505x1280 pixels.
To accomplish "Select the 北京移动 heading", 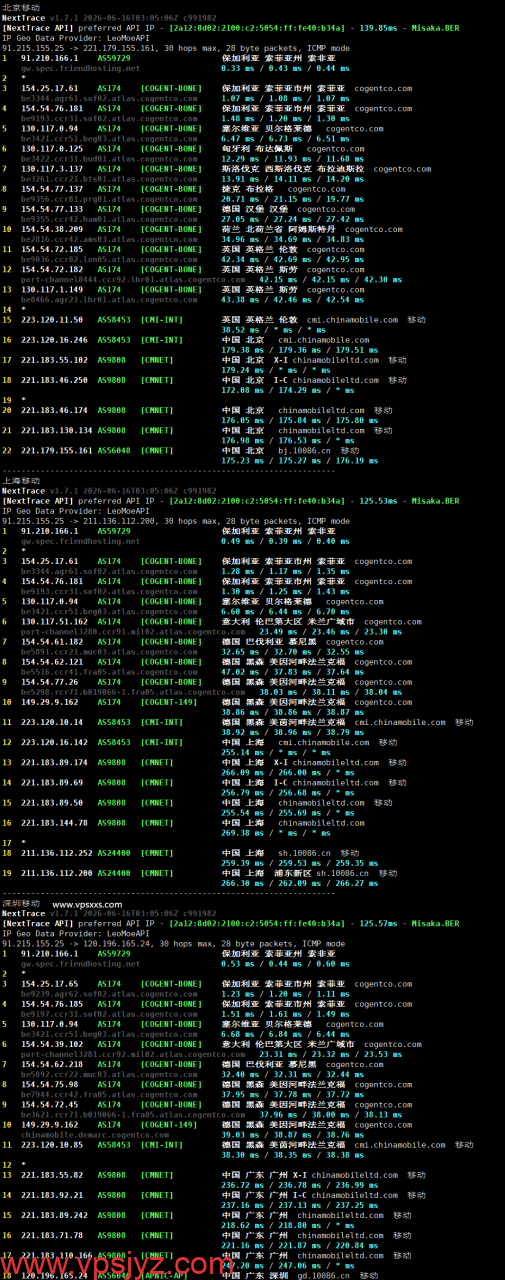I will [x=20, y=7].
